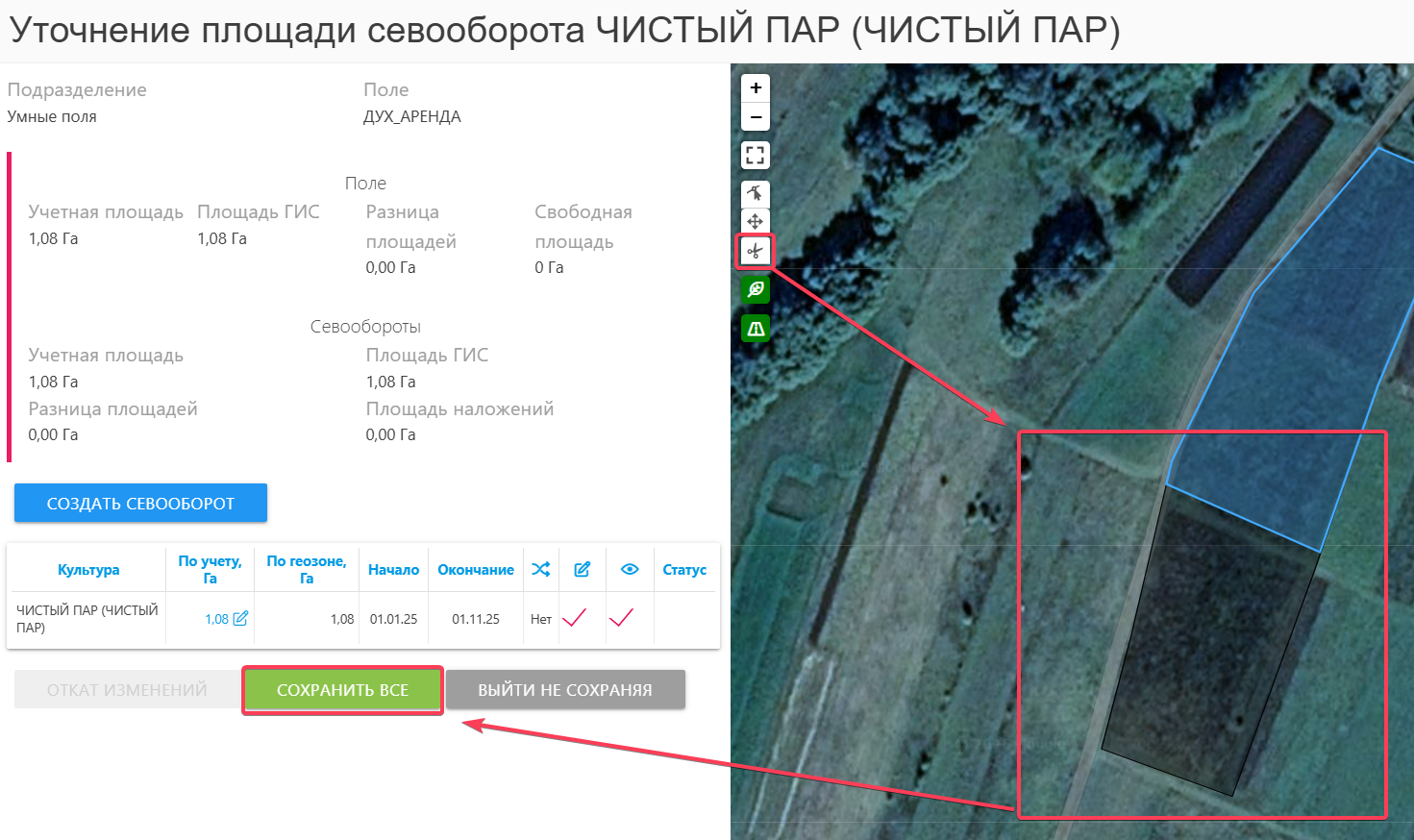This screenshot has height=840, width=1414.
Task: Activate the move polygon tool
Action: point(756,221)
